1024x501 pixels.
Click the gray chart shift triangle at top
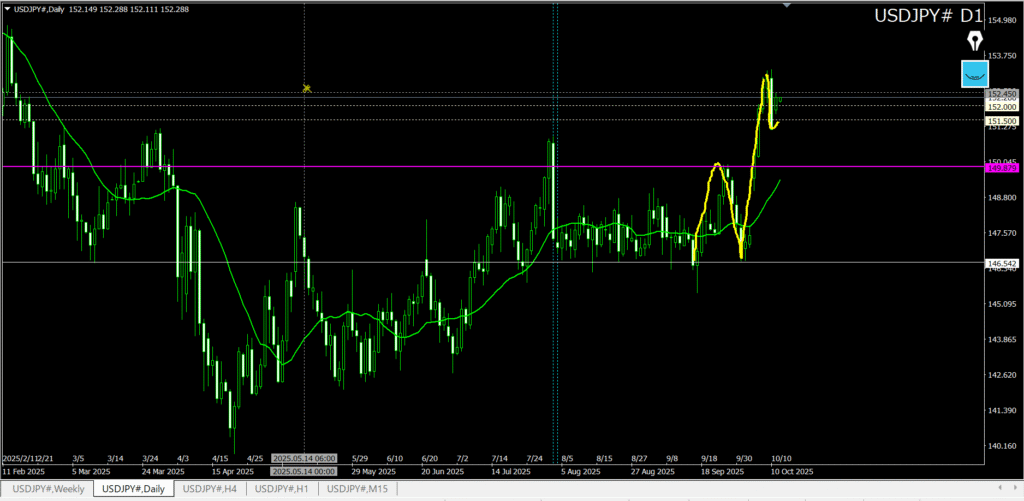click(788, 6)
